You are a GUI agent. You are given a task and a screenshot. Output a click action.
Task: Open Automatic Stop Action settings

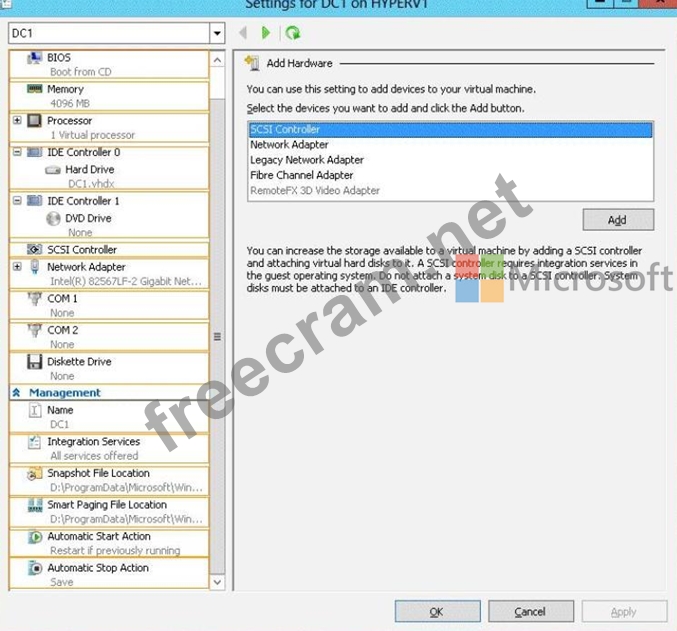[x=109, y=574]
